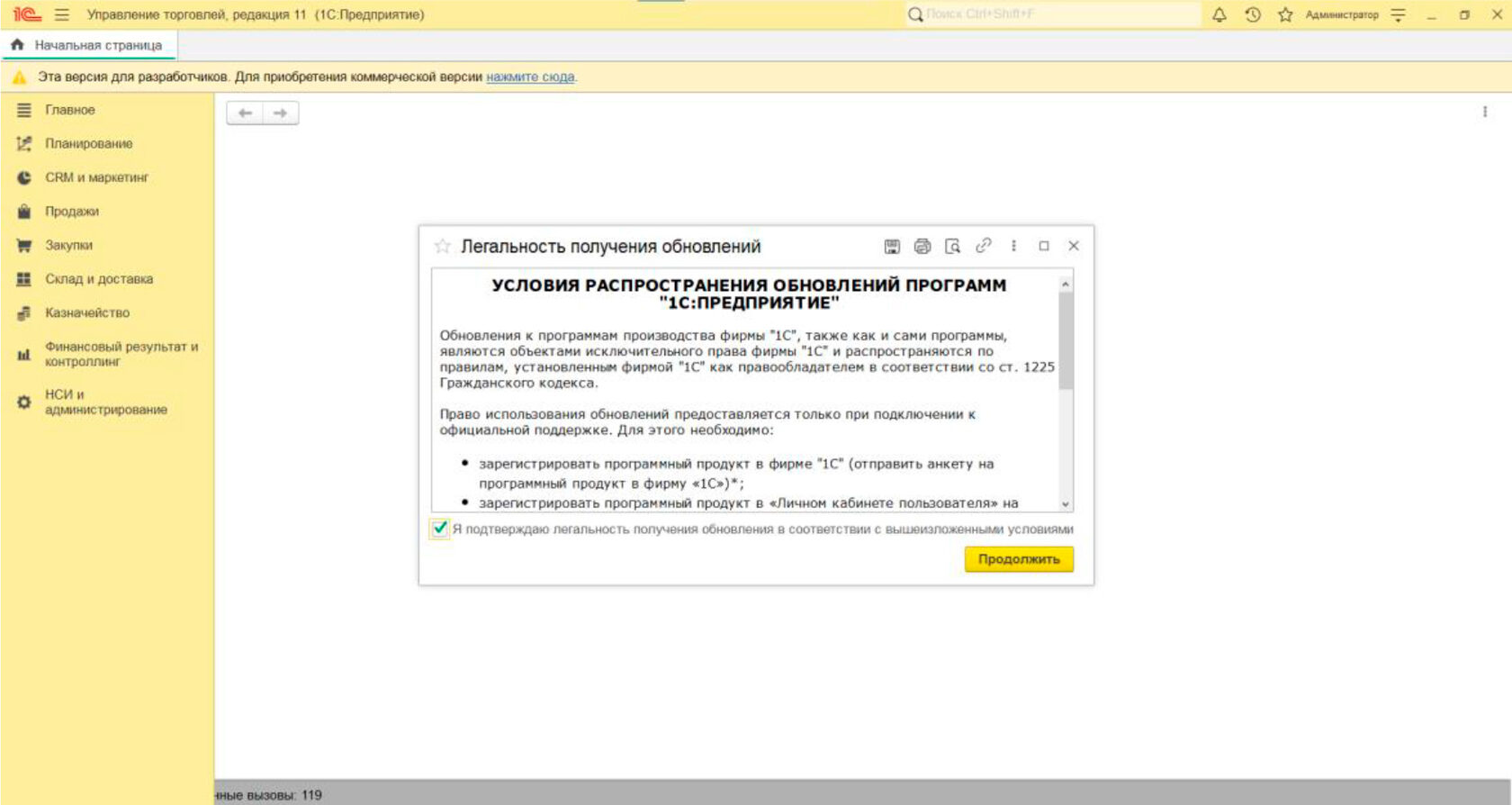Screen dimensions: 1512x805
Task: Click the 1C logo icon
Action: click(27, 14)
